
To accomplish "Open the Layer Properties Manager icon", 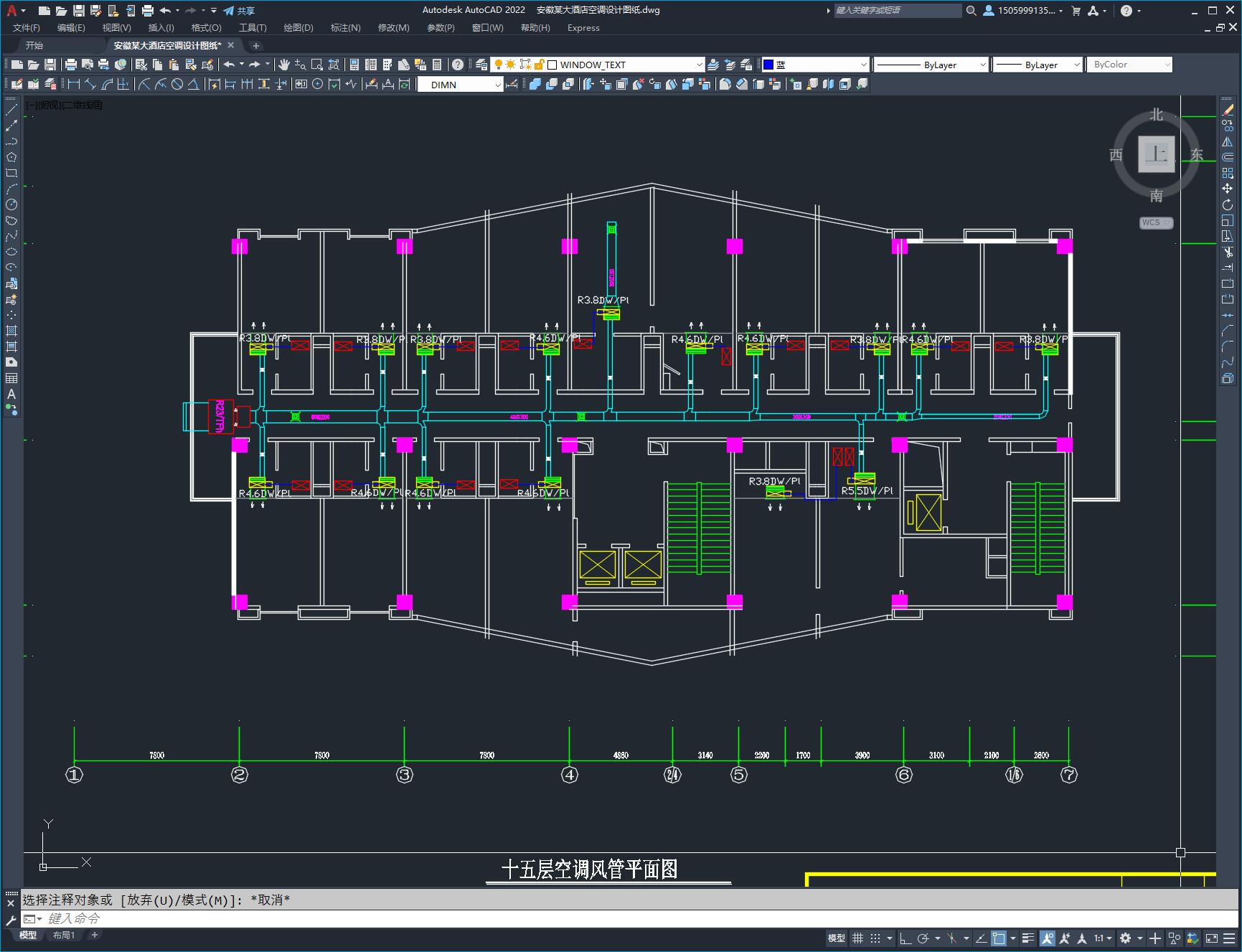I will (x=482, y=65).
